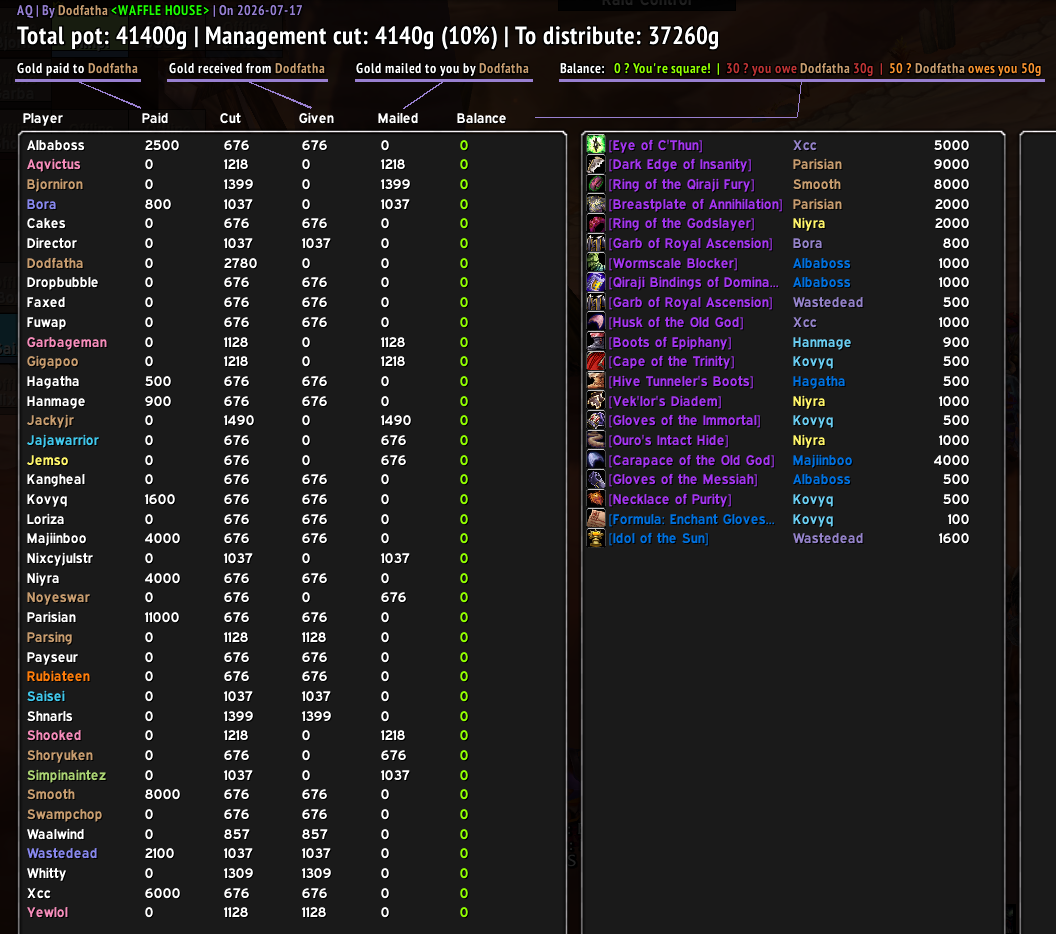The height and width of the screenshot is (934, 1056).
Task: Select player Jajawarrior in the list
Action: [63, 440]
